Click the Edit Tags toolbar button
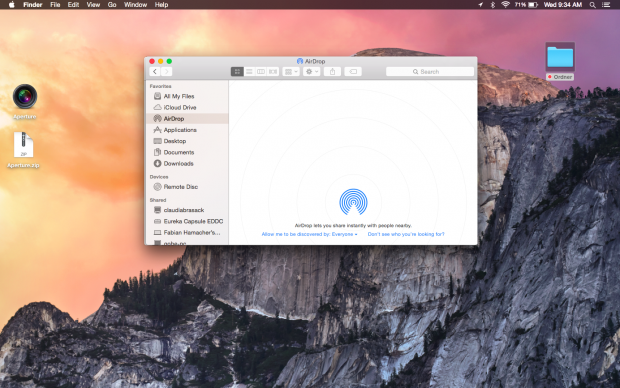The height and width of the screenshot is (388, 620). 353,72
